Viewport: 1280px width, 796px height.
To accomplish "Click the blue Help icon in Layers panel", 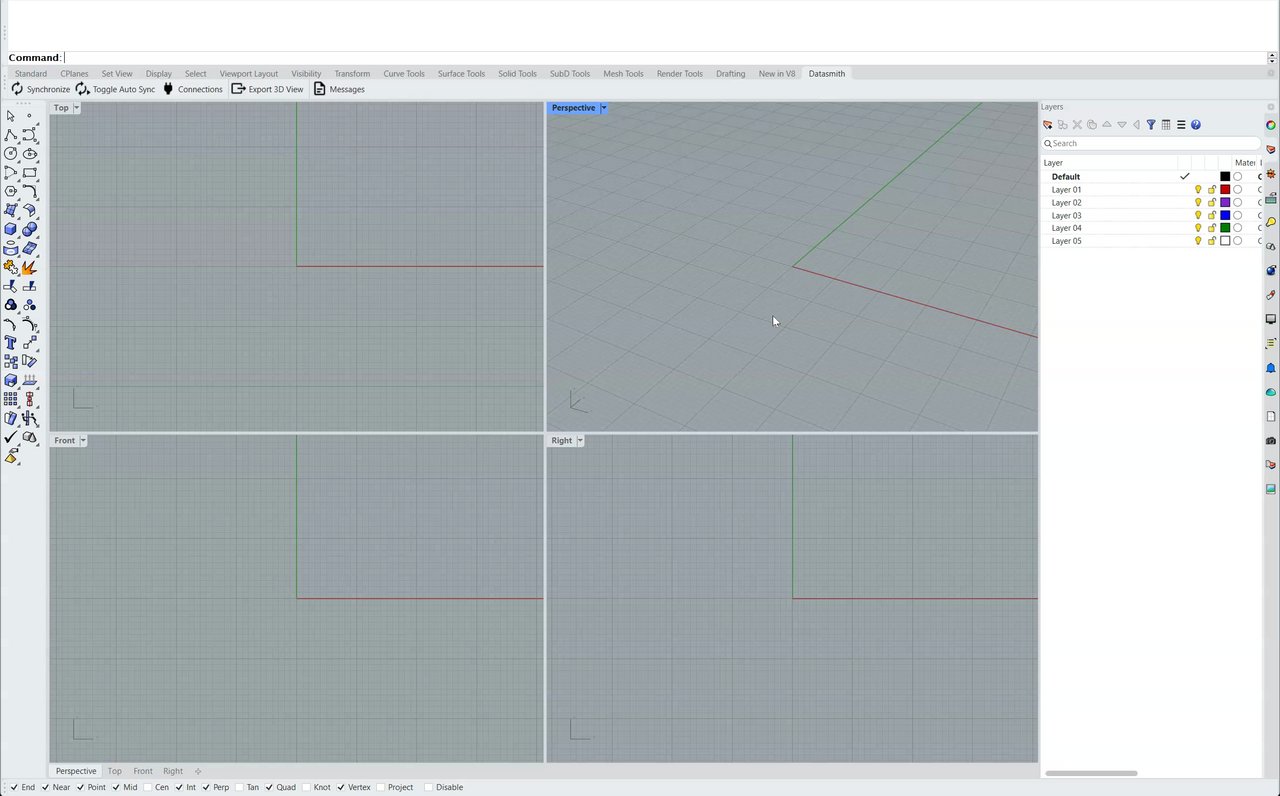I will click(x=1196, y=125).
